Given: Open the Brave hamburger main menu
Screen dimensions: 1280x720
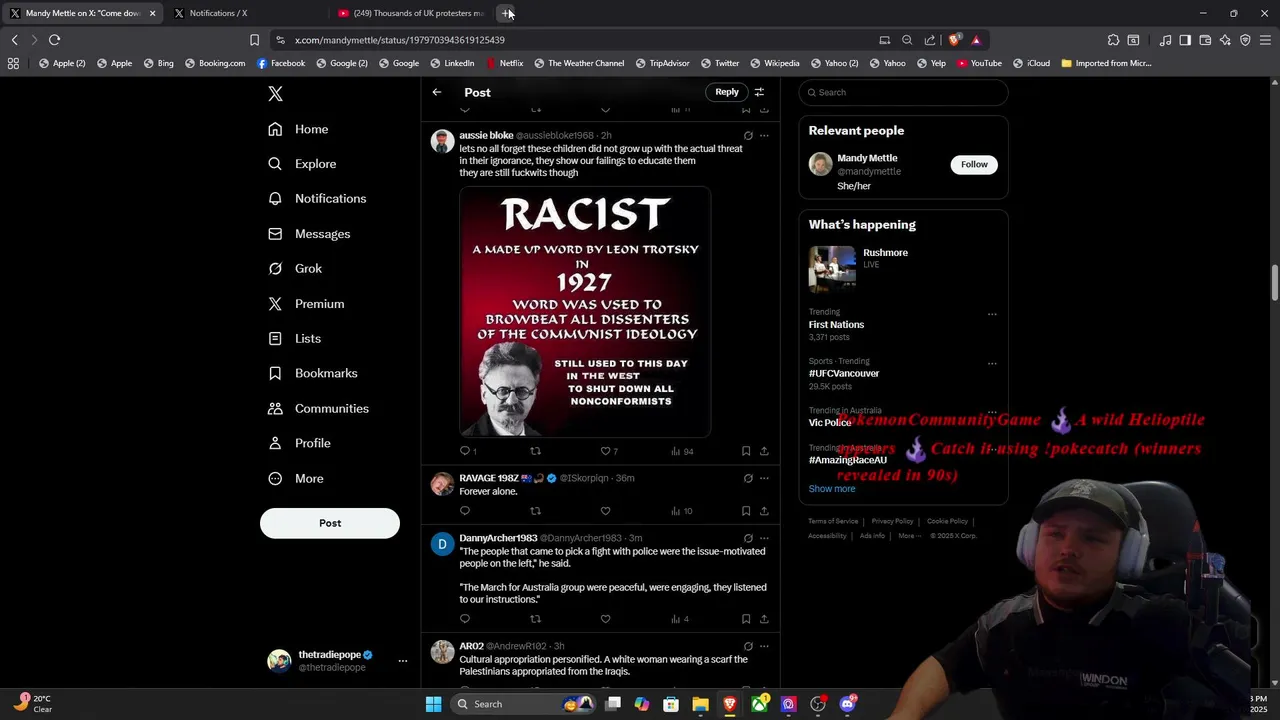Looking at the screenshot, I should 1265,40.
